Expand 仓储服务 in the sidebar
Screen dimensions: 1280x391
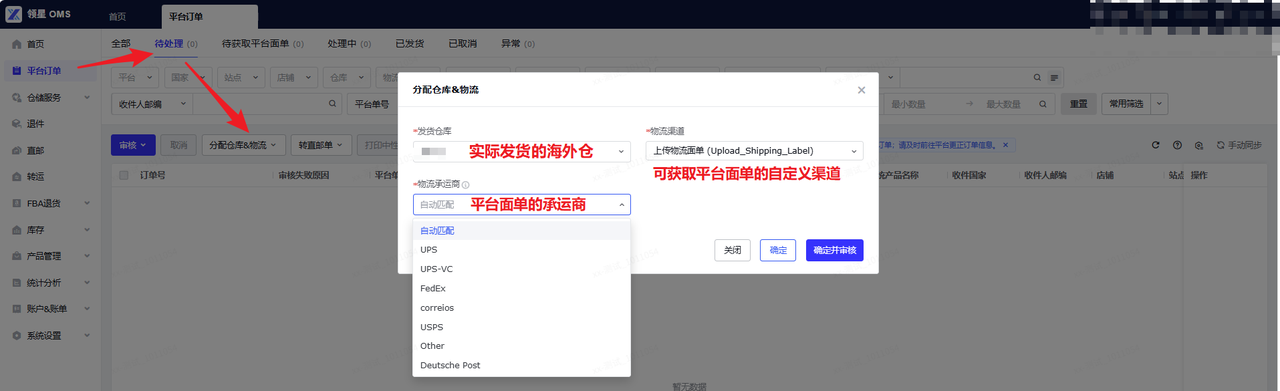pos(88,98)
